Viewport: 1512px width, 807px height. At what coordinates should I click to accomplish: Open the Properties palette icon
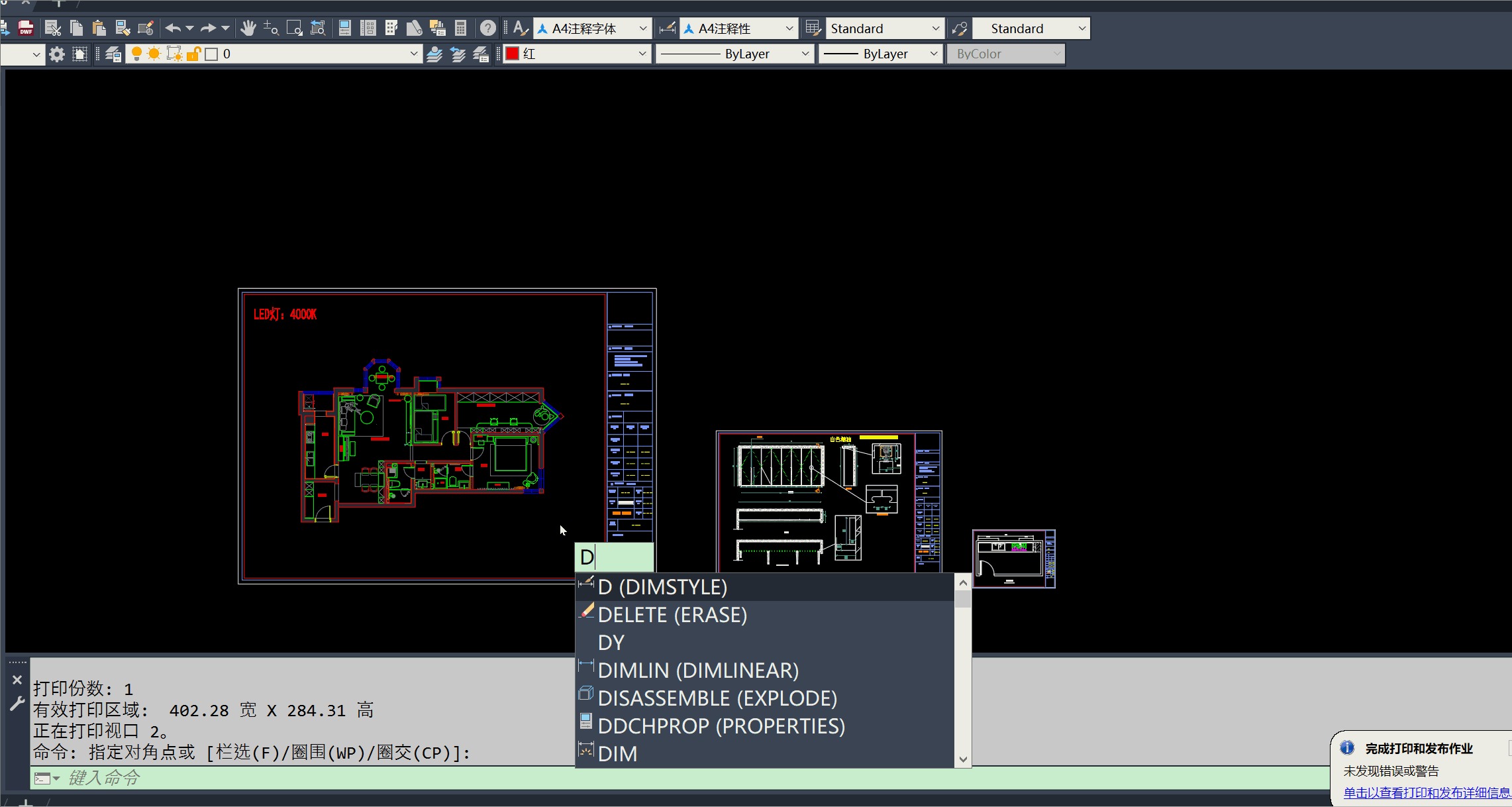(x=345, y=28)
